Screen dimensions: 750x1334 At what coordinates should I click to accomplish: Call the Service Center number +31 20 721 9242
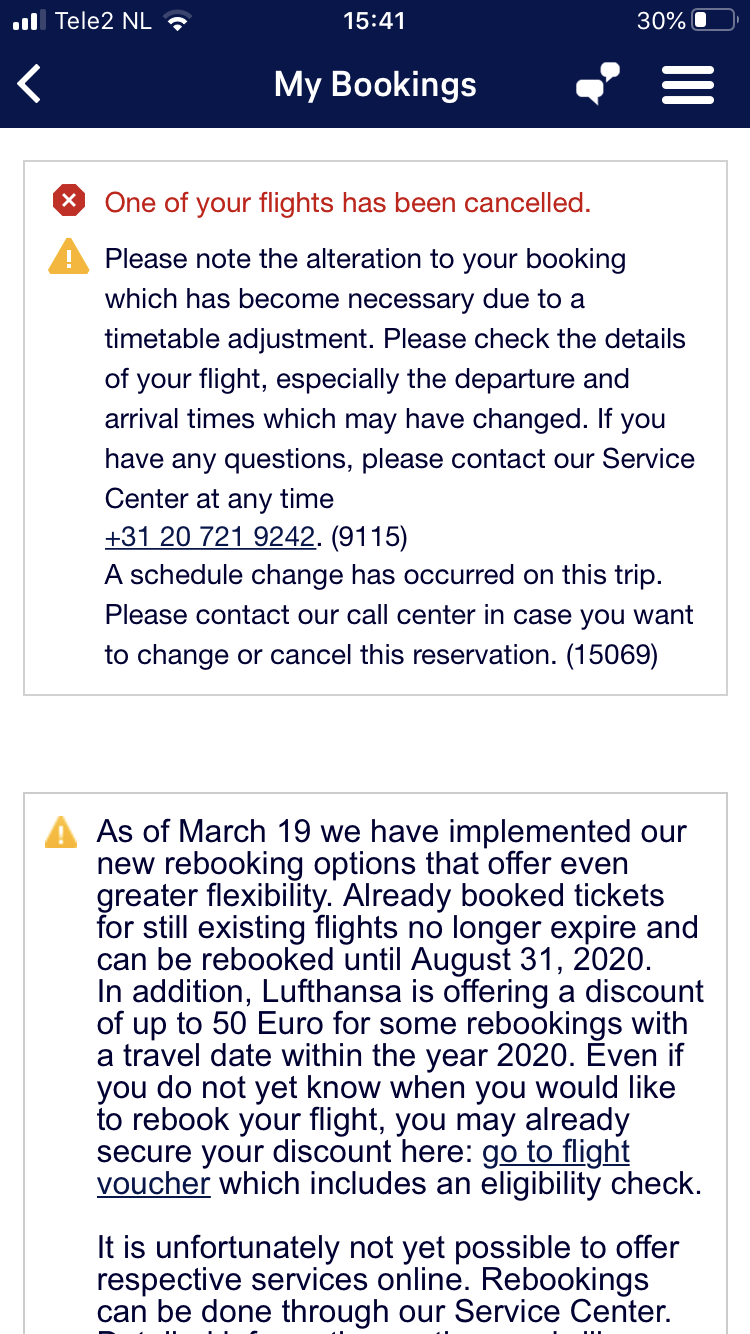tap(209, 537)
